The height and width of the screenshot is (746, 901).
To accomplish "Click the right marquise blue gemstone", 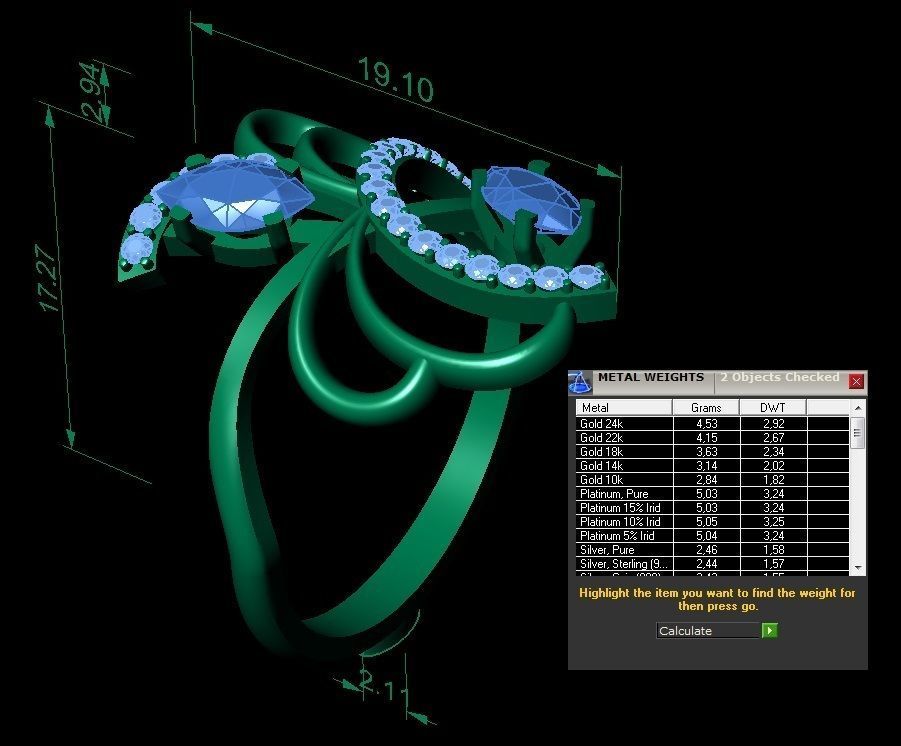I will (532, 199).
